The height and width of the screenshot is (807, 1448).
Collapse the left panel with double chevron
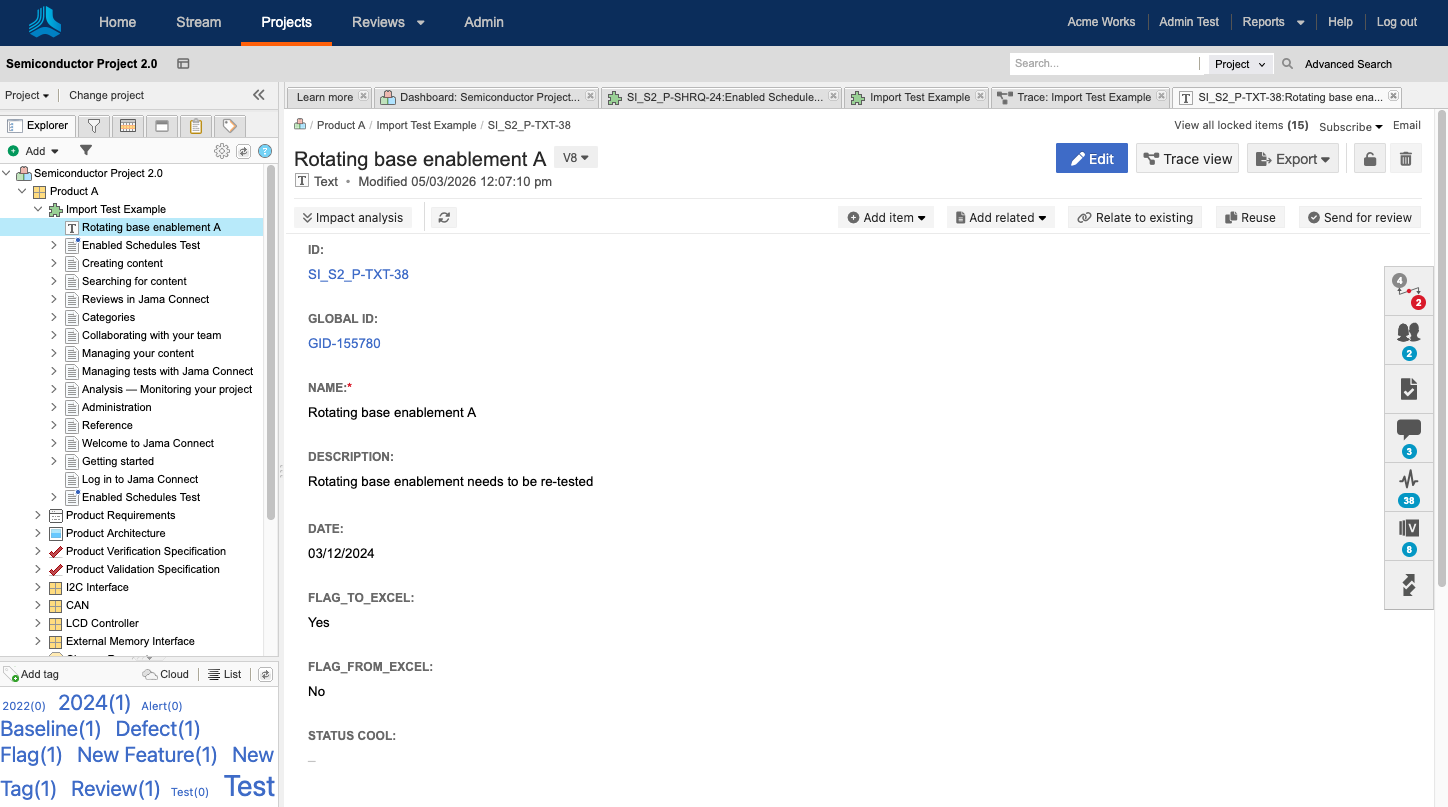pos(259,95)
